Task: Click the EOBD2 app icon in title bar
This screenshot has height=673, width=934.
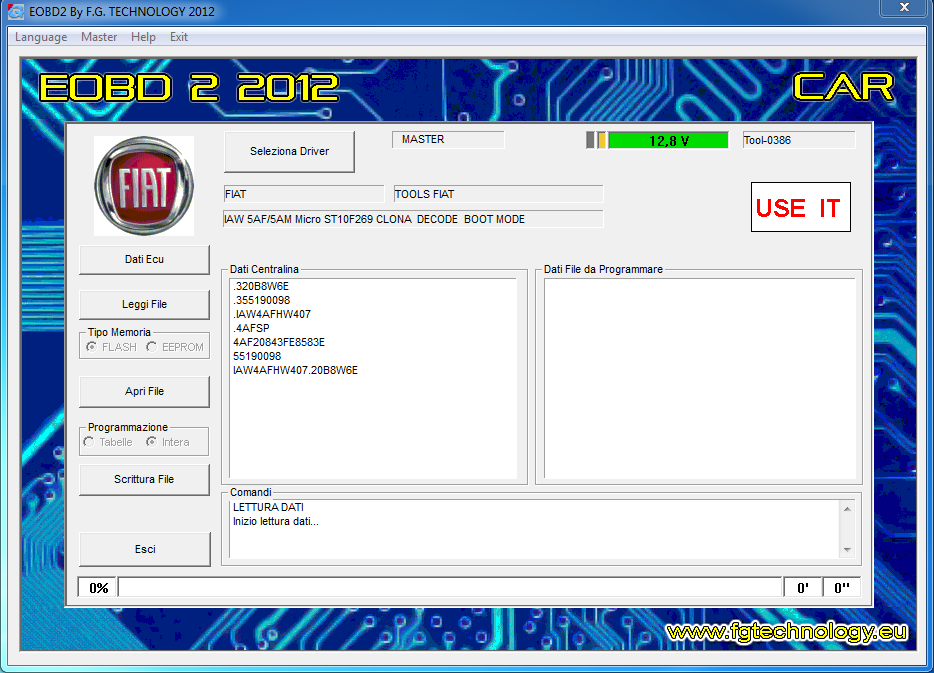Action: click(x=16, y=11)
